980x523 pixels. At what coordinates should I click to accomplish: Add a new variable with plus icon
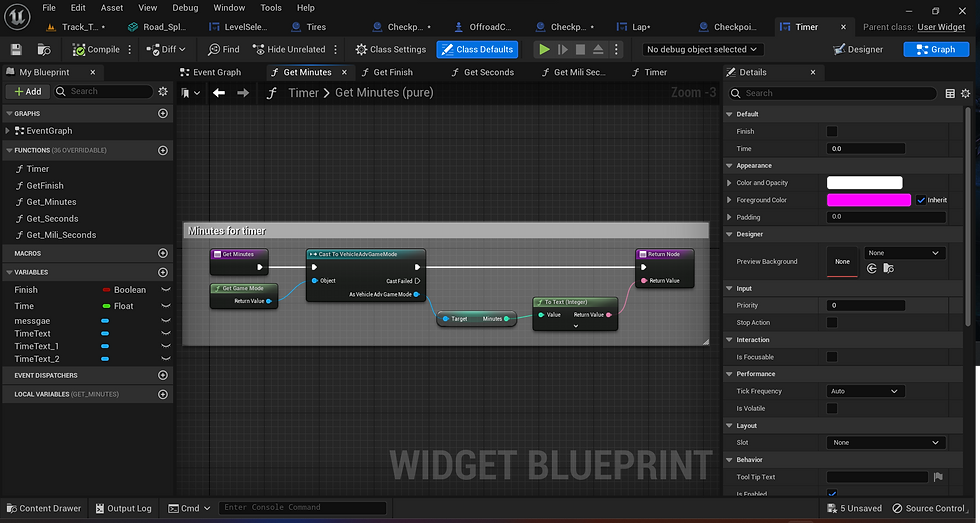click(x=163, y=272)
